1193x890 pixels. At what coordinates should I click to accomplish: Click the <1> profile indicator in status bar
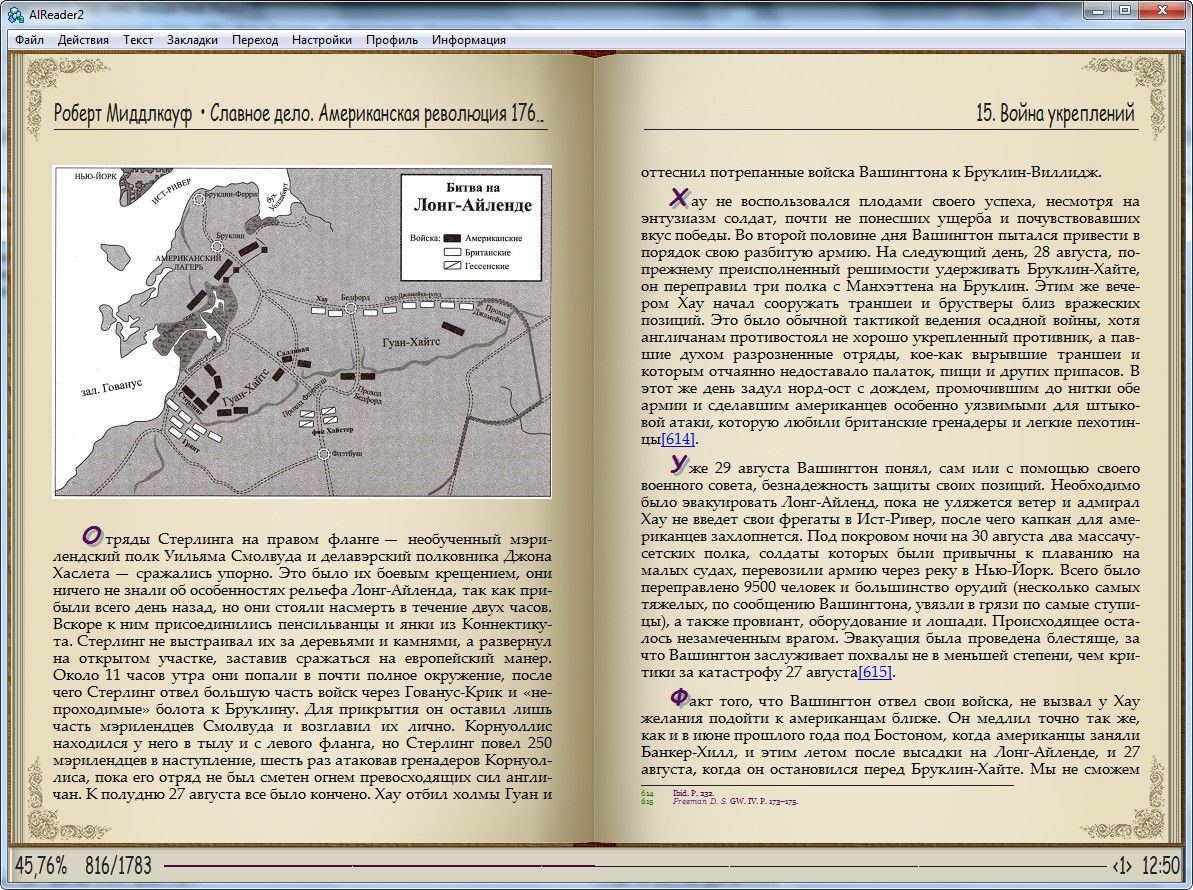pos(1122,865)
